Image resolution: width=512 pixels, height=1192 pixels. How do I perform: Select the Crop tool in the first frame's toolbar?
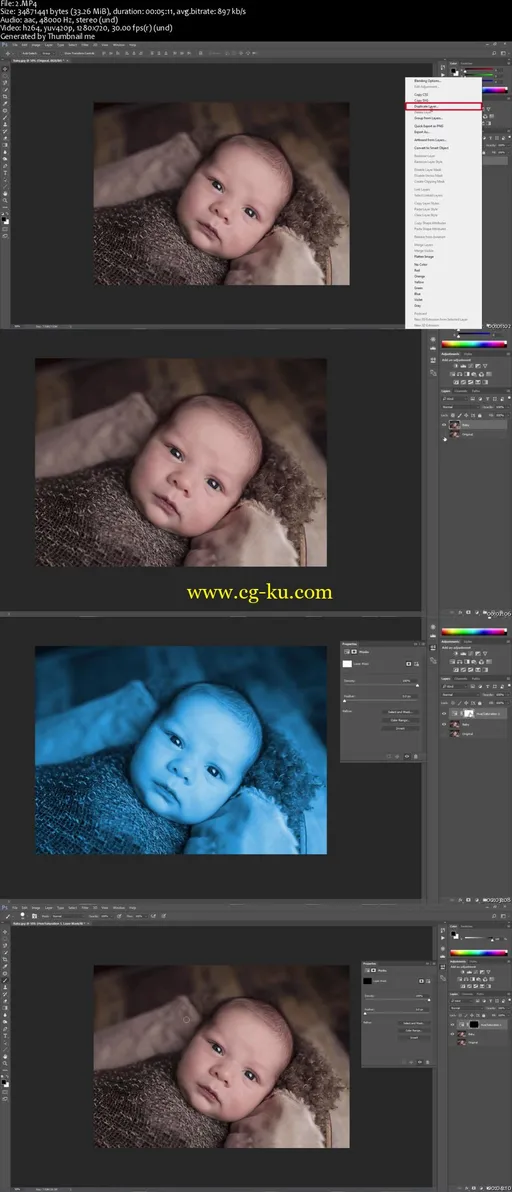click(x=5, y=97)
